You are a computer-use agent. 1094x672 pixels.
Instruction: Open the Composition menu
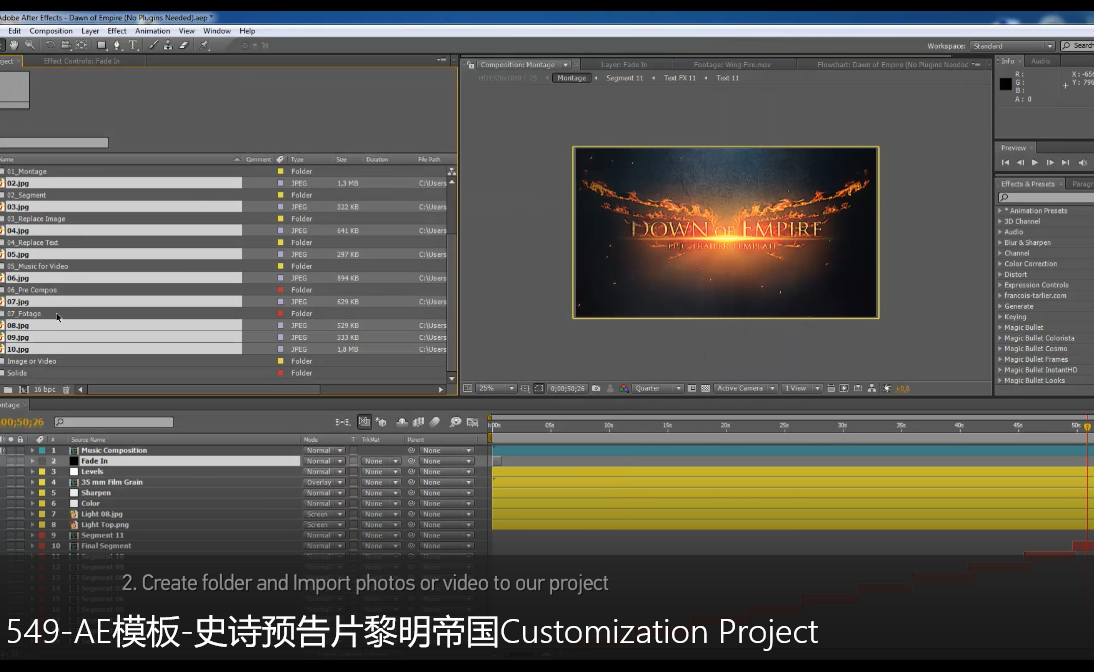pyautogui.click(x=51, y=31)
